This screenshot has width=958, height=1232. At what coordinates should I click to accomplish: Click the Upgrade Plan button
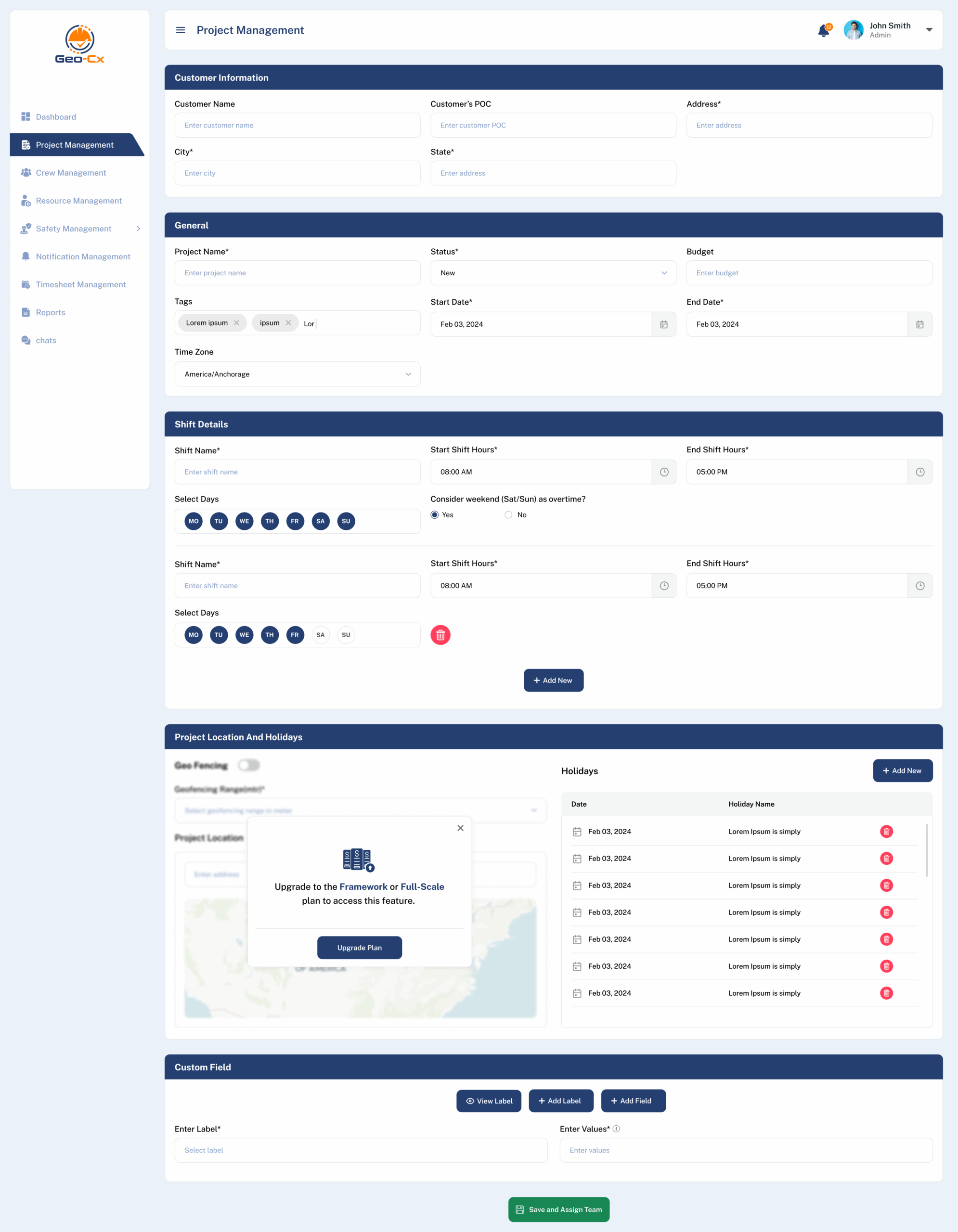pyautogui.click(x=360, y=948)
